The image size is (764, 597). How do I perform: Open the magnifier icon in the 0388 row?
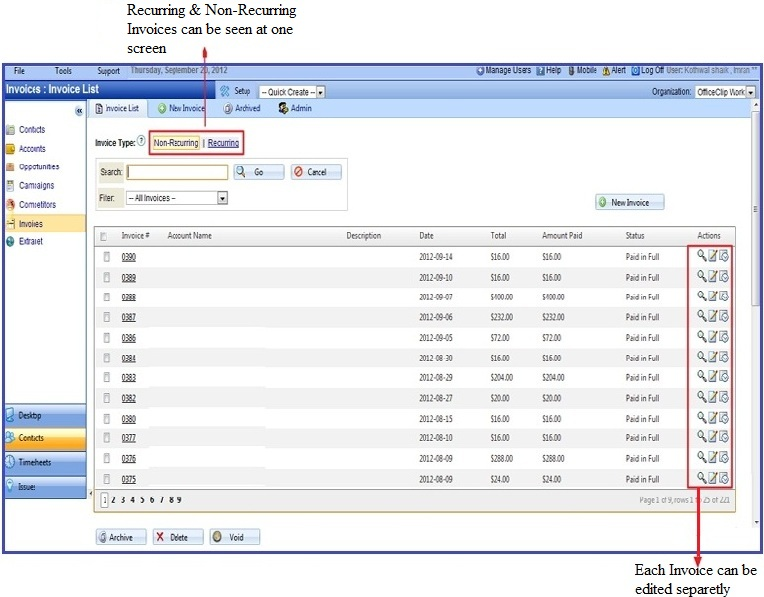(701, 296)
